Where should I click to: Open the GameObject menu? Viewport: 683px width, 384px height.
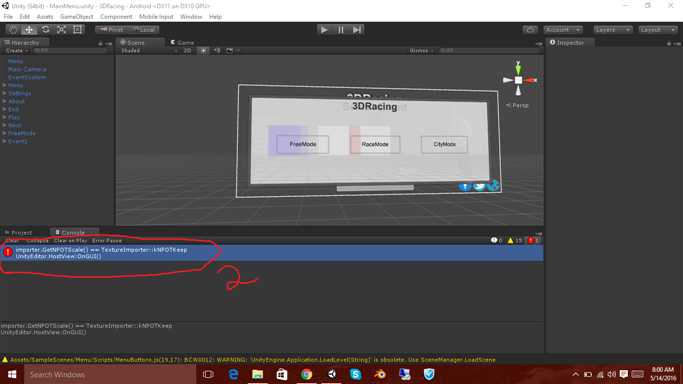pyautogui.click(x=76, y=17)
